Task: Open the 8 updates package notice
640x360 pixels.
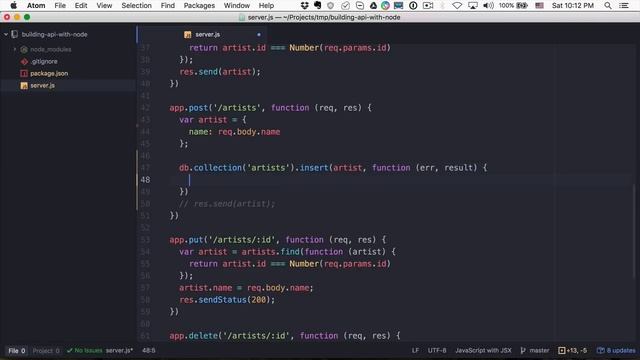Action: pos(616,351)
